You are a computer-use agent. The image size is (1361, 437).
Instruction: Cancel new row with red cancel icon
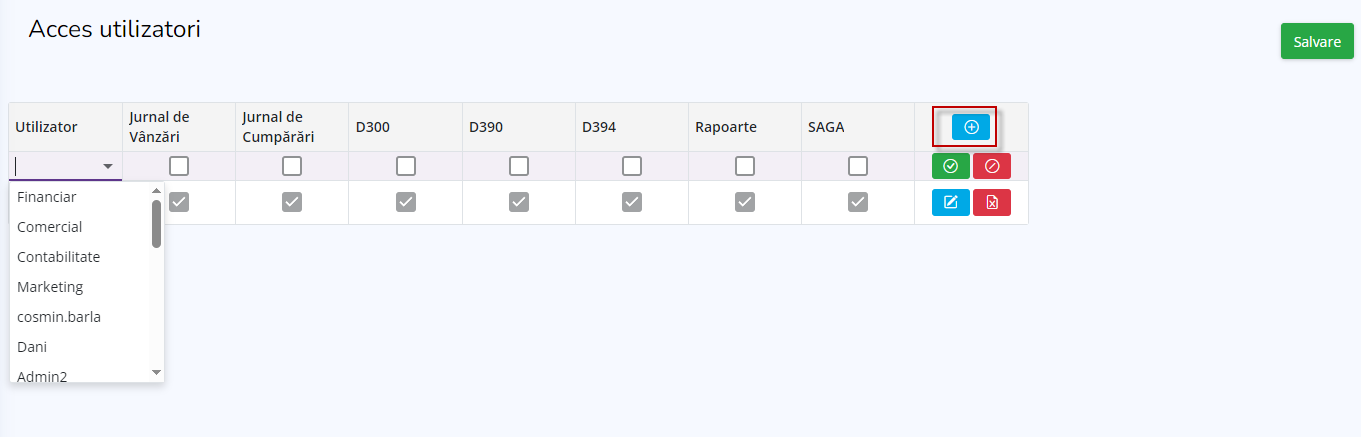click(991, 166)
